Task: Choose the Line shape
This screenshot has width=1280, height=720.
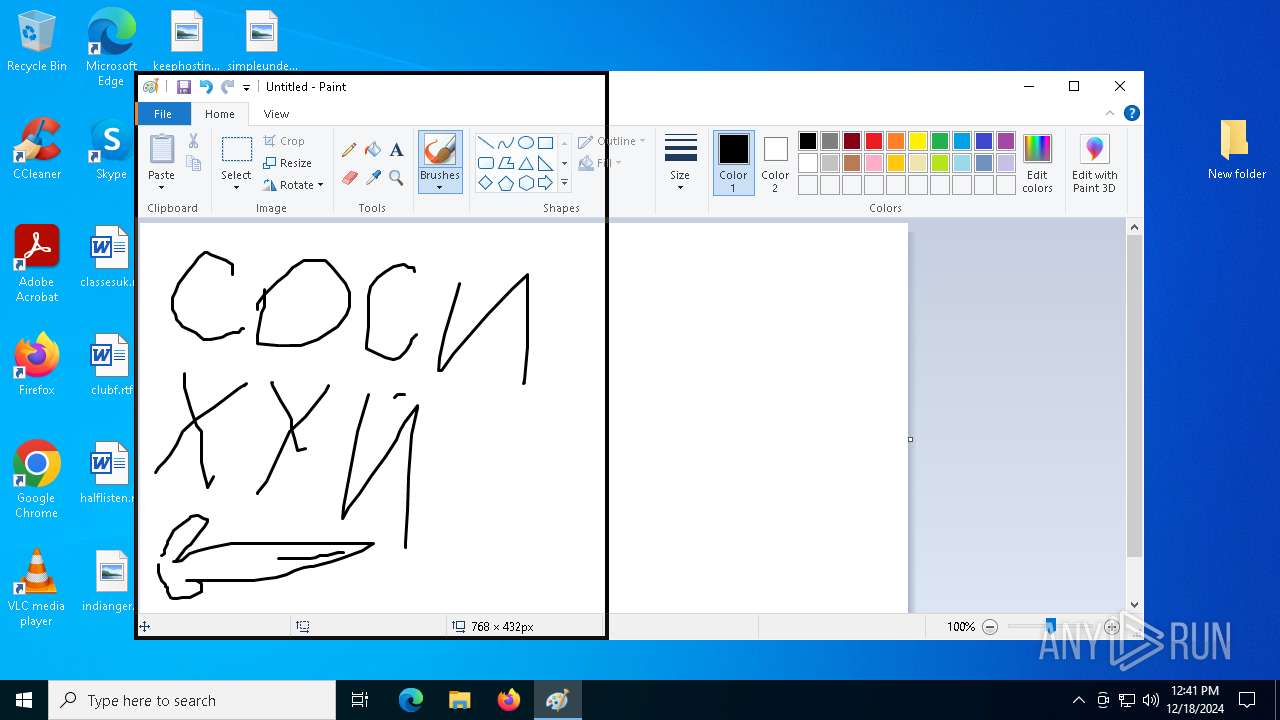Action: [x=485, y=142]
